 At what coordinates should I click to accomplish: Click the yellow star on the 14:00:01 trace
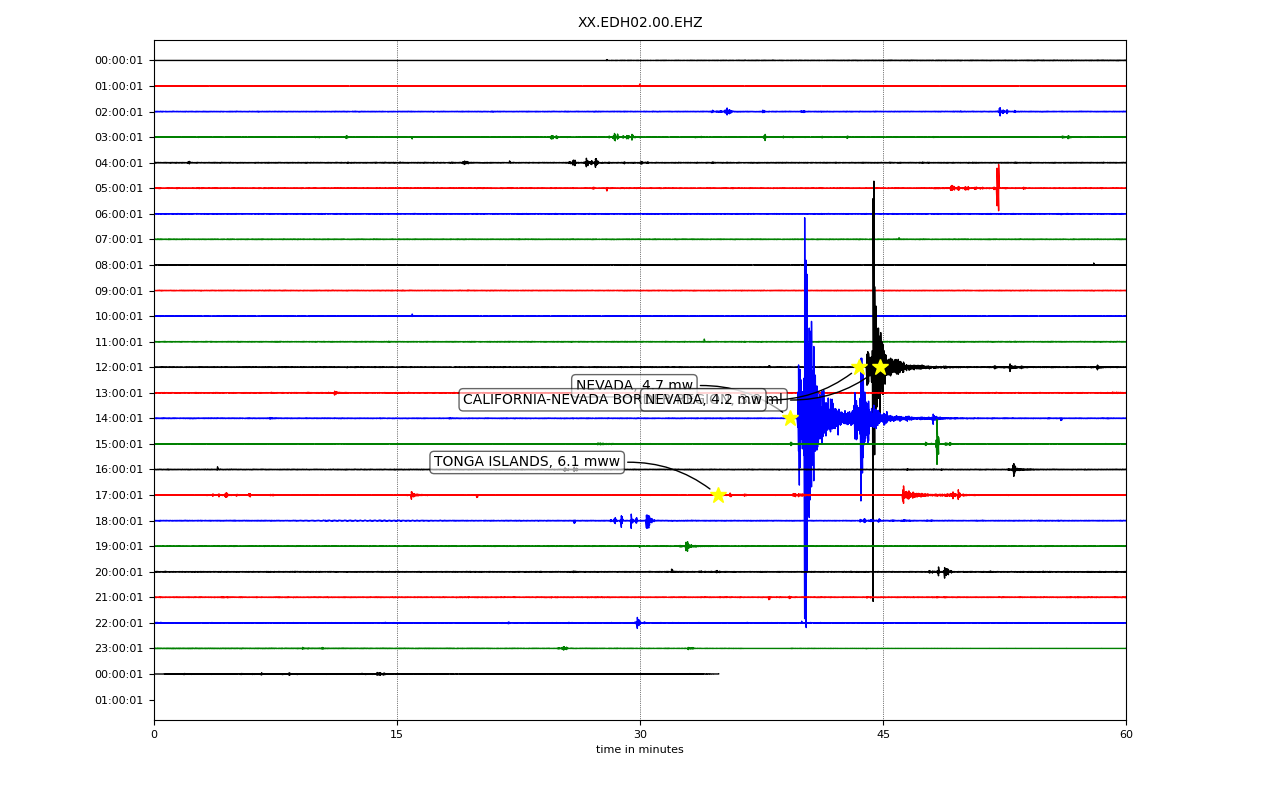pyautogui.click(x=790, y=418)
